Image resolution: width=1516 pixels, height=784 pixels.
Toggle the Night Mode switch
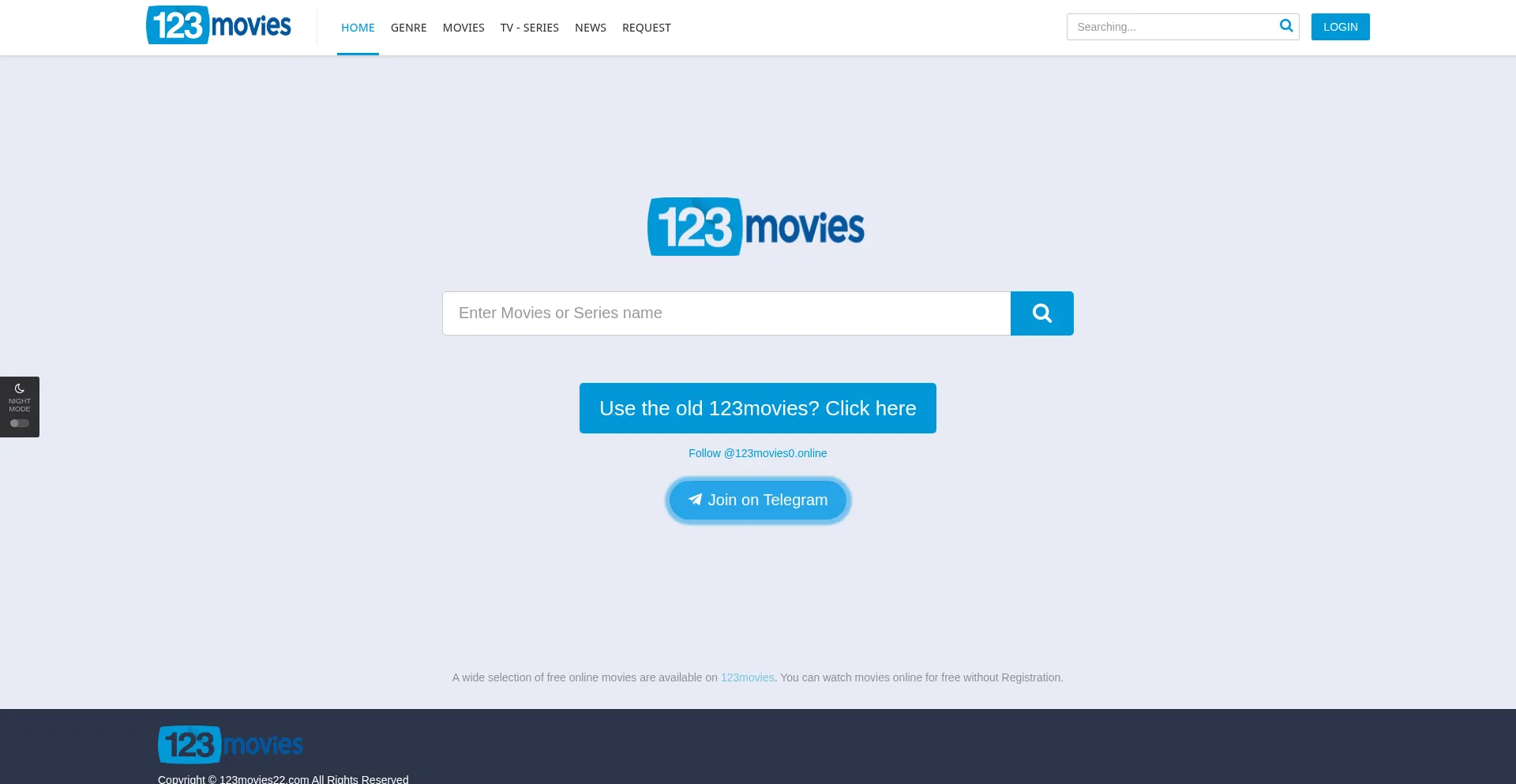click(19, 422)
